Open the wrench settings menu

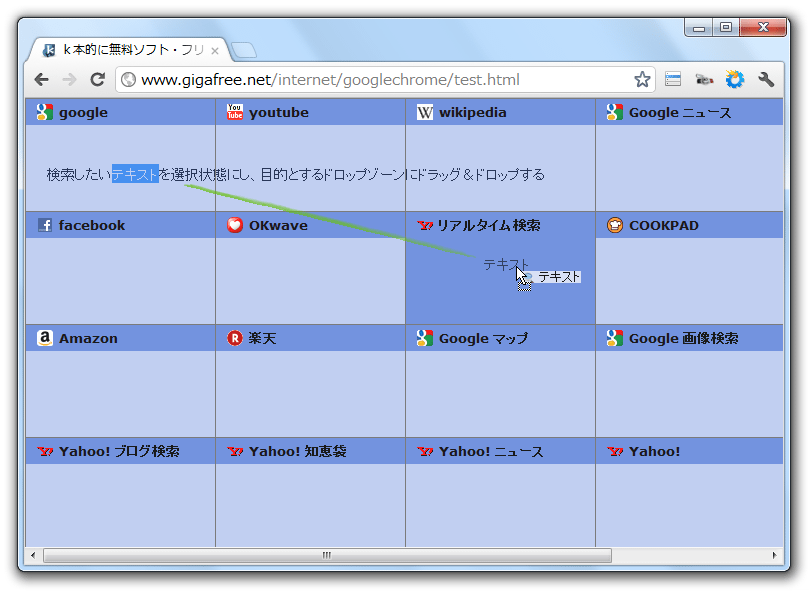[x=766, y=79]
